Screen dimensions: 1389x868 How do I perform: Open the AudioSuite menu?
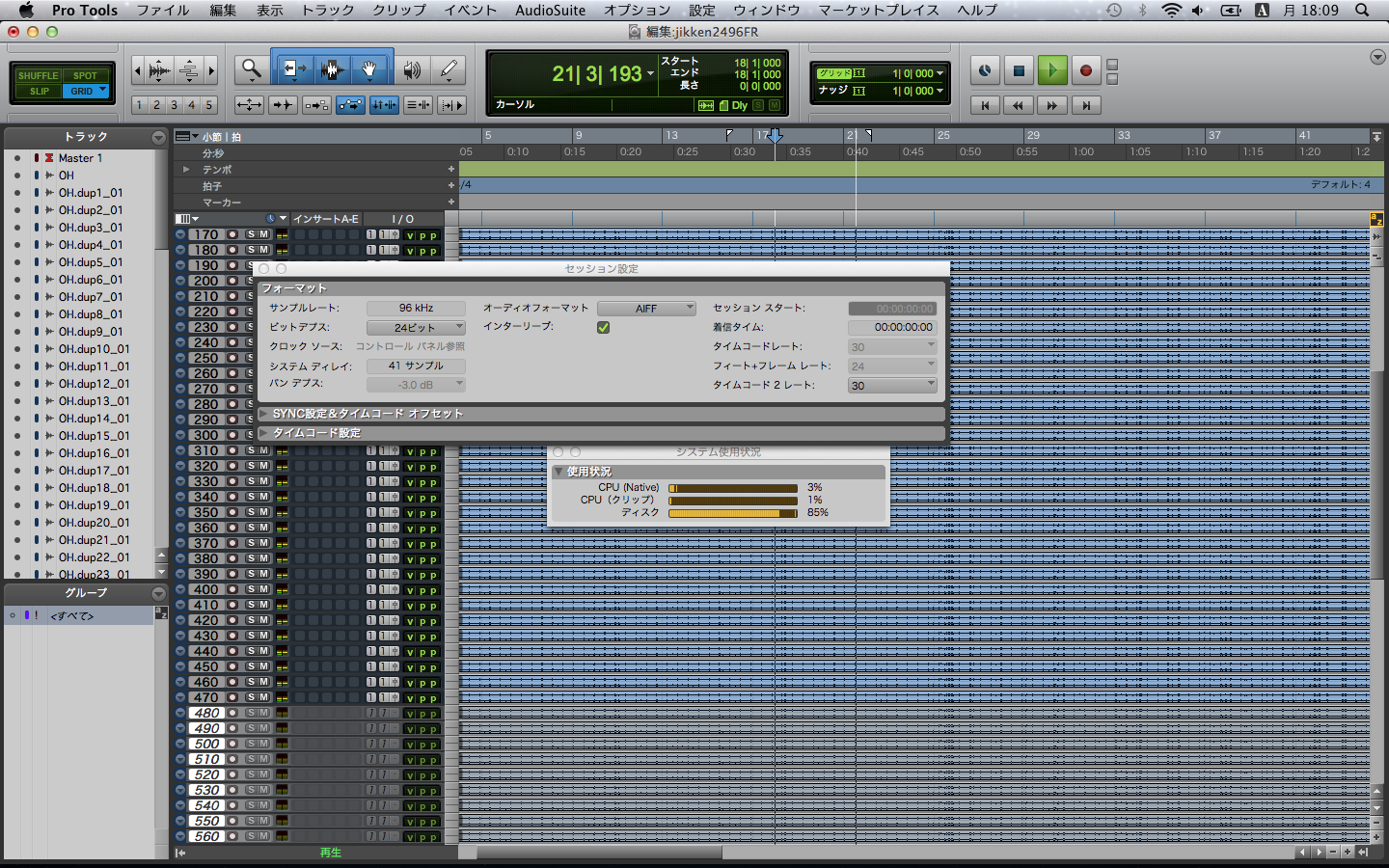[550, 10]
